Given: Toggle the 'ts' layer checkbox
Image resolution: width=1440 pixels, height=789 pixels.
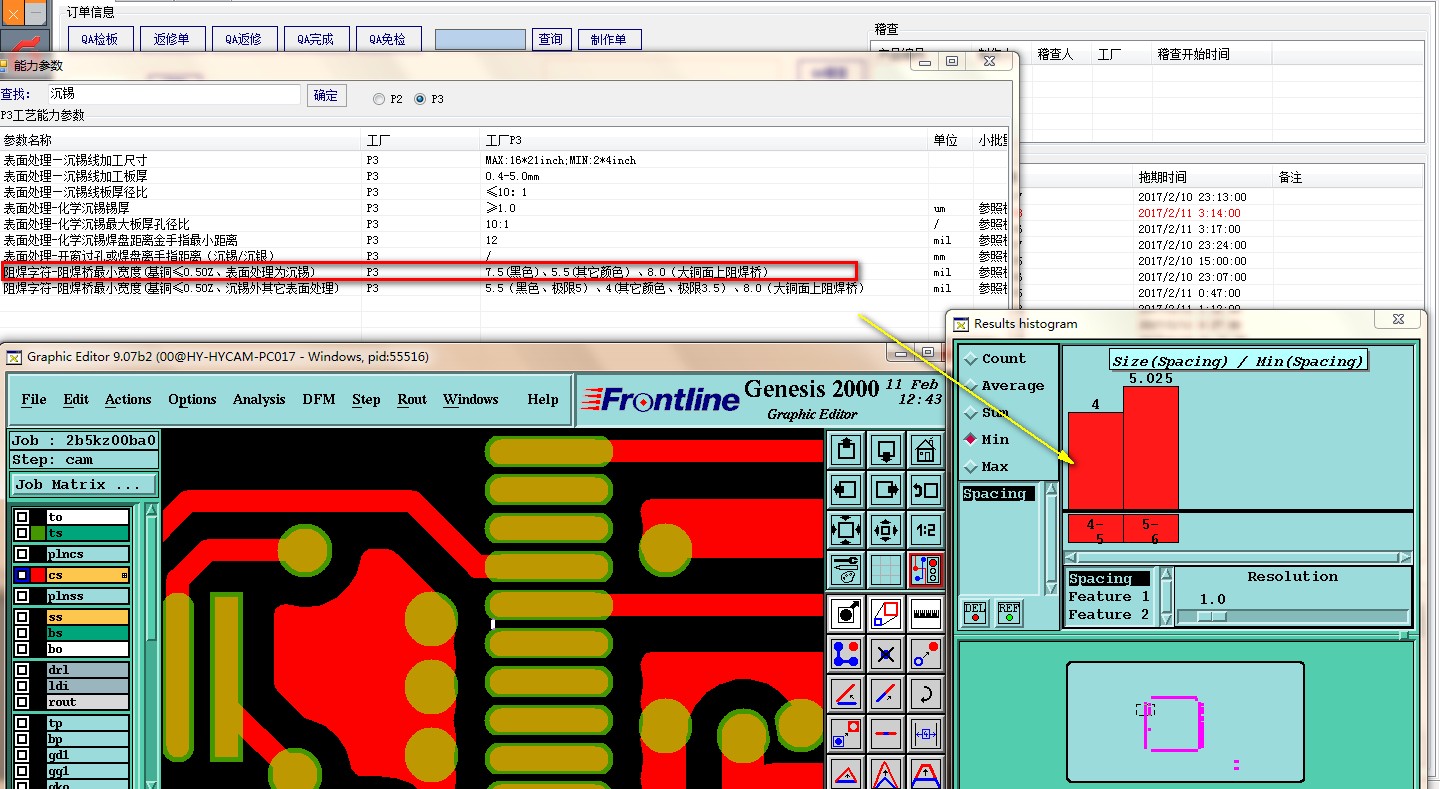Looking at the screenshot, I should pyautogui.click(x=22, y=534).
